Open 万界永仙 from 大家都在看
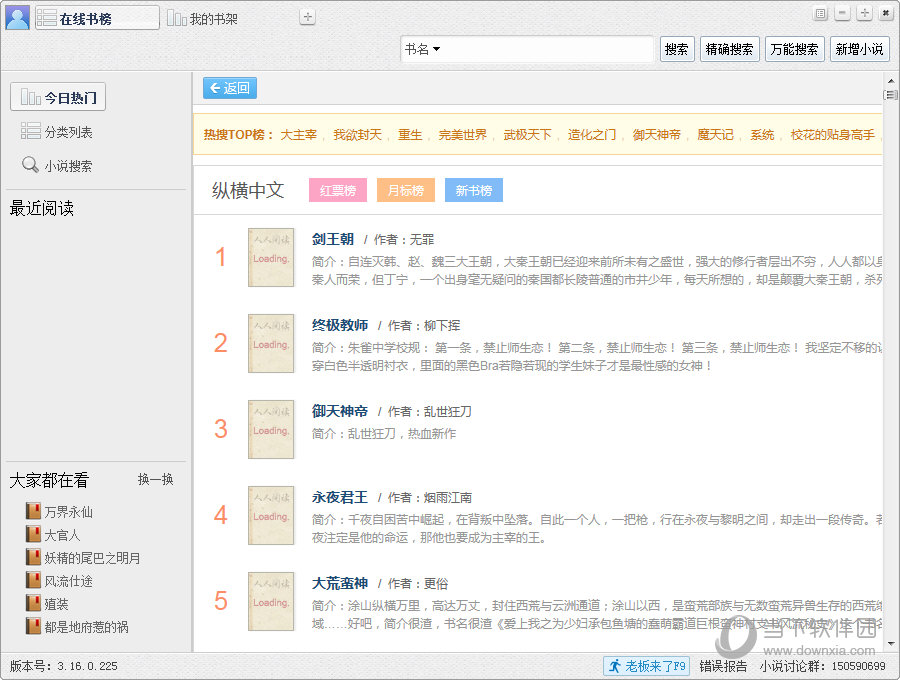The height and width of the screenshot is (680, 900). 68,511
